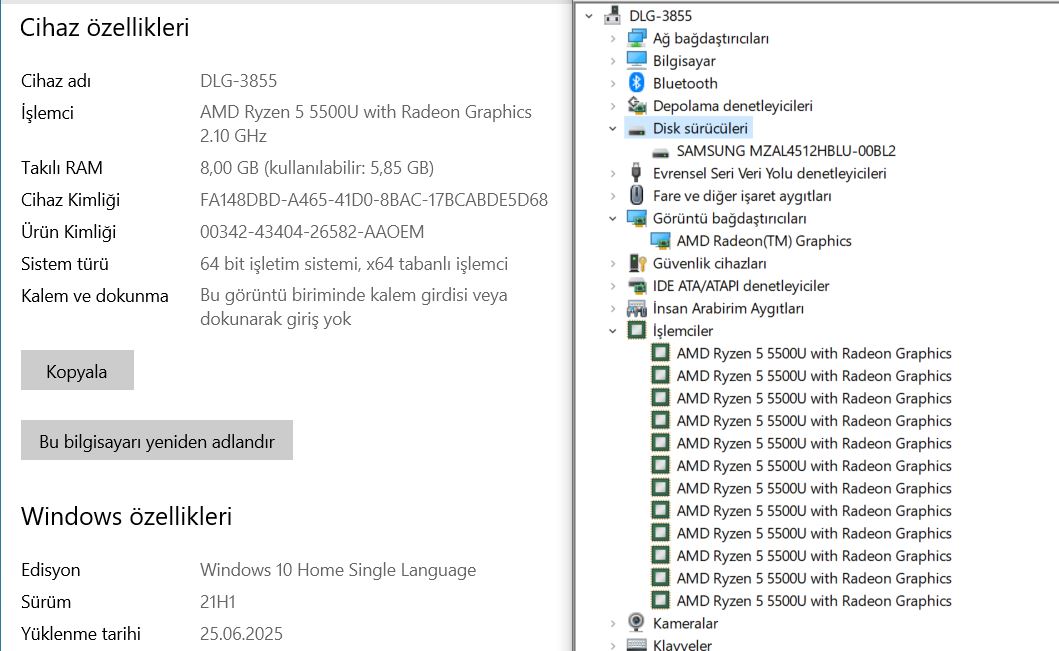
Task: Click the Kameralar webcam icon
Action: point(636,623)
